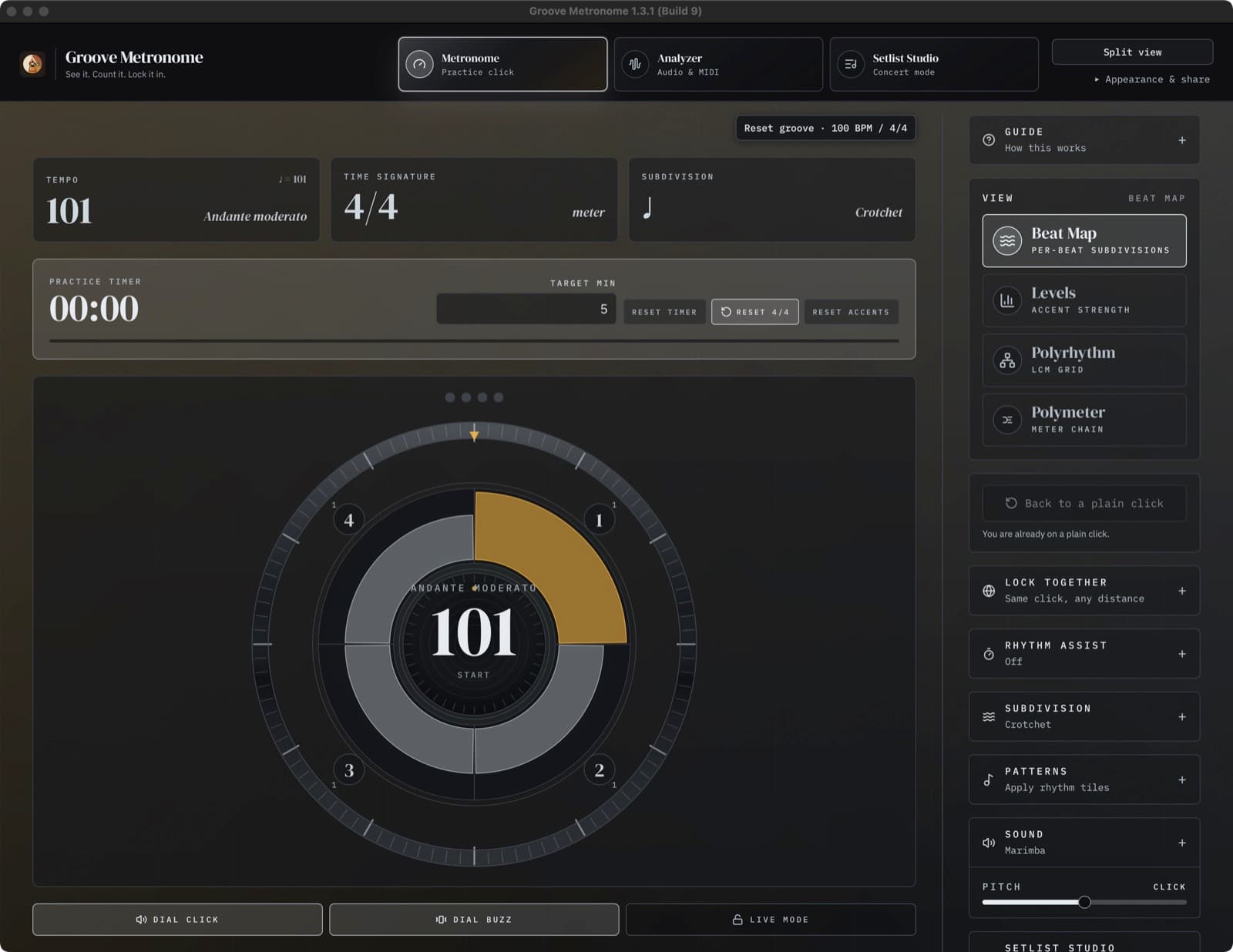Select beat 3 marker on the dial
This screenshot has height=952, width=1233.
(x=349, y=770)
